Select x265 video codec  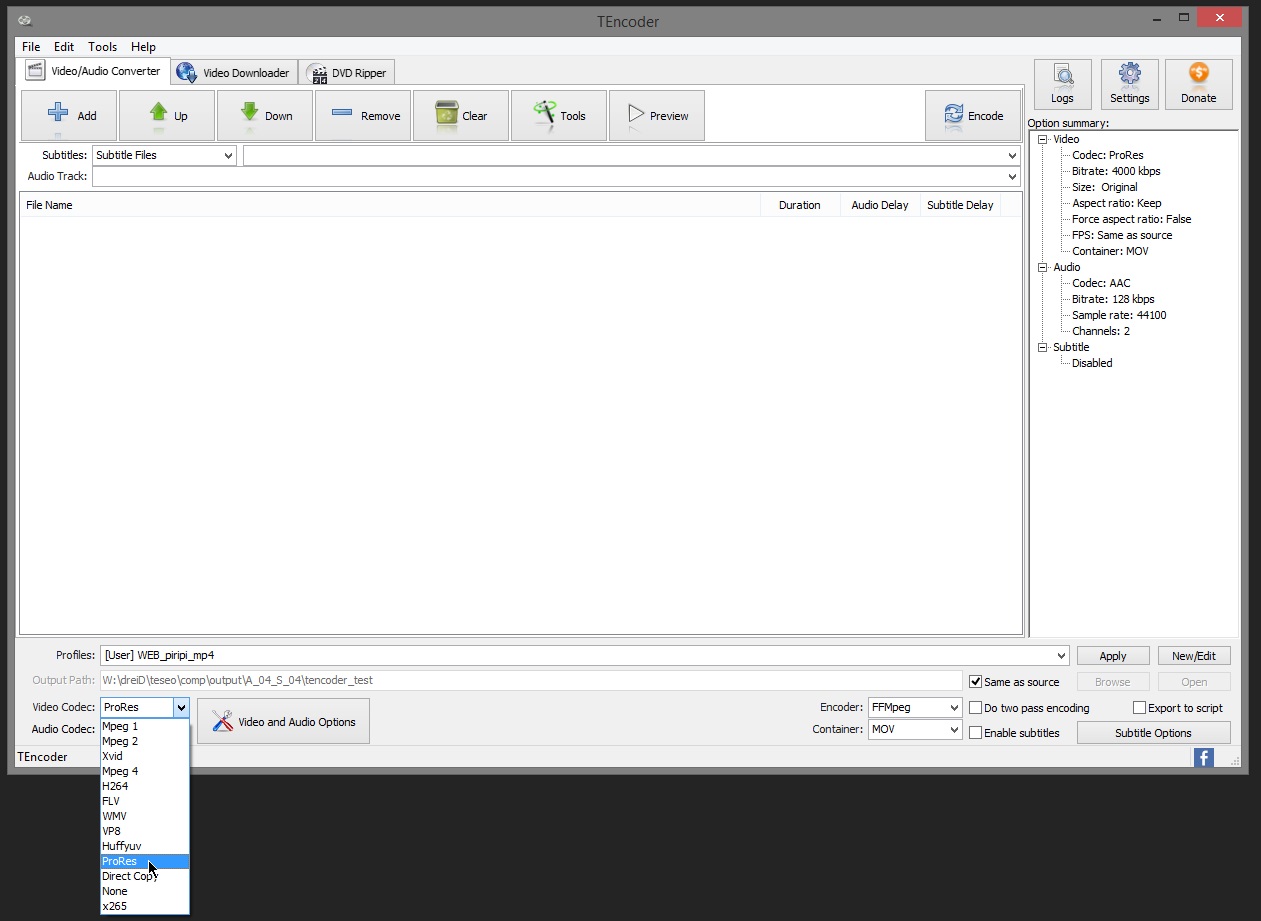(x=144, y=906)
